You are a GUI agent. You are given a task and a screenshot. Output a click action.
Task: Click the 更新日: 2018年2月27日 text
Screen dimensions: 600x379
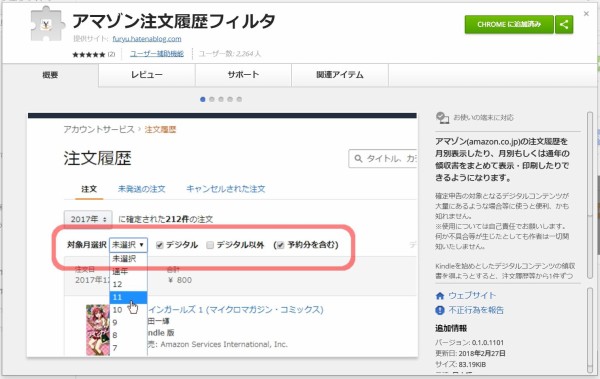pyautogui.click(x=470, y=353)
